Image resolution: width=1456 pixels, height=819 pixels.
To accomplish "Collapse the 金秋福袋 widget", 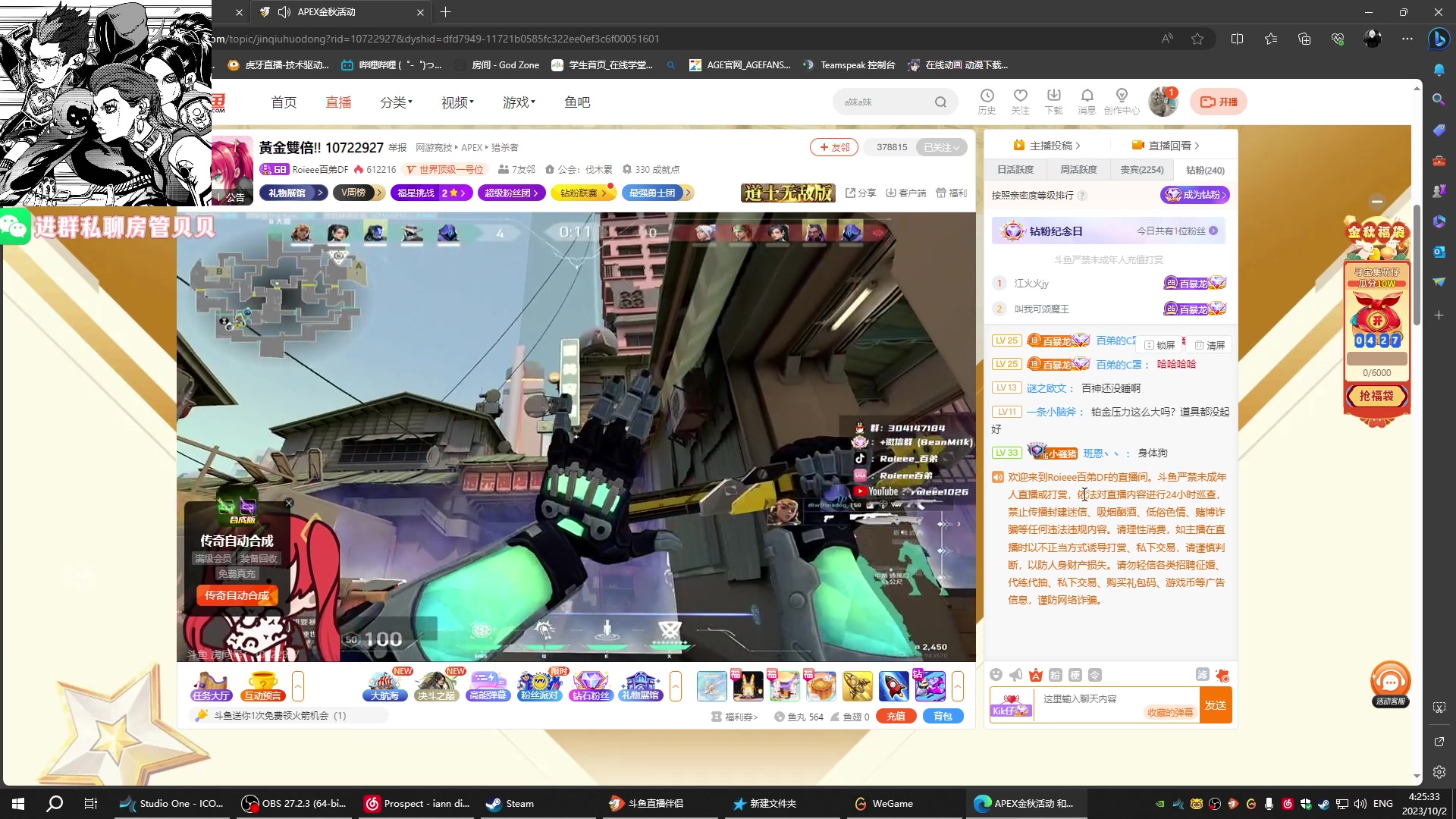I will (x=1377, y=202).
